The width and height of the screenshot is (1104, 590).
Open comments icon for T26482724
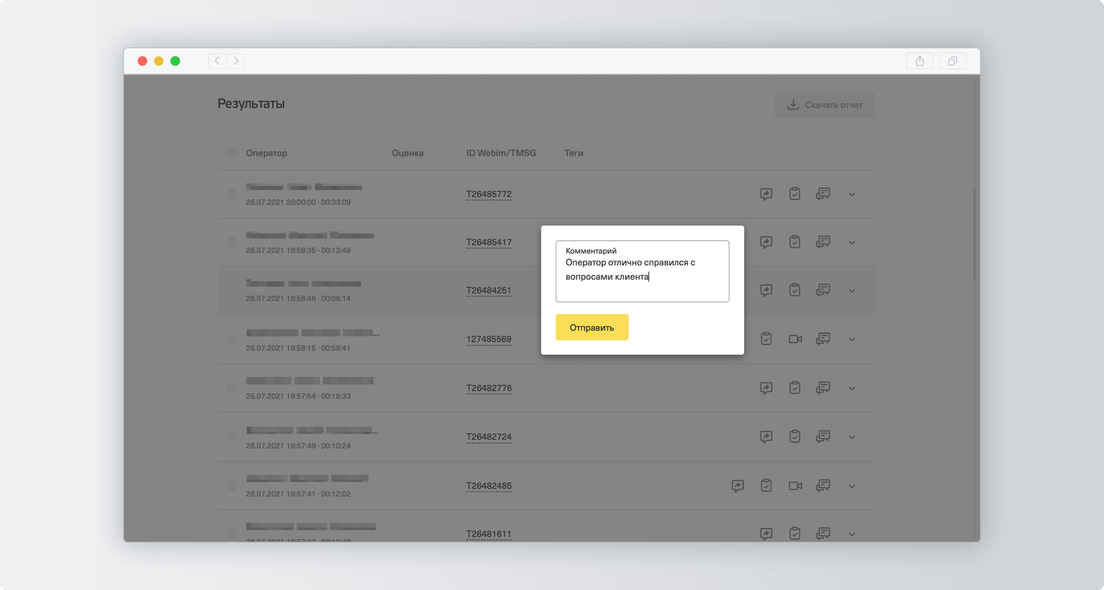[x=823, y=436]
